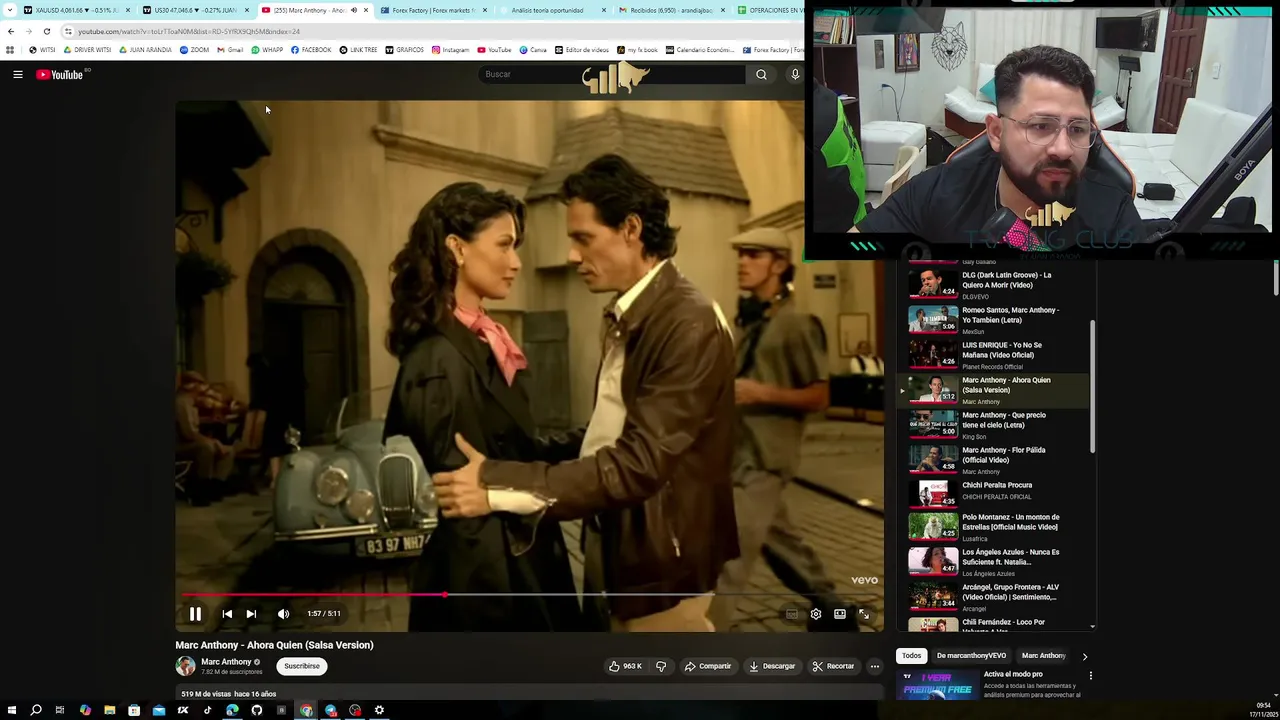Image resolution: width=1280 pixels, height=720 pixels.
Task: Open YouTube hamburger guide menu
Action: coord(18,74)
